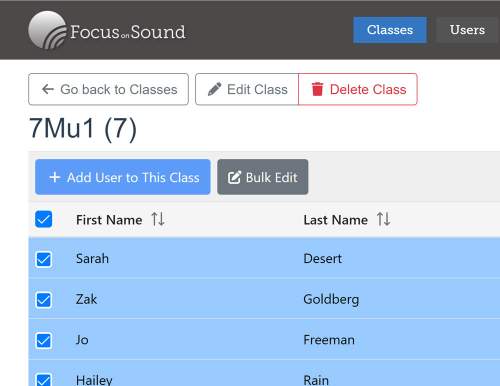Open the Bulk Edit button
This screenshot has height=386, width=500.
263,177
